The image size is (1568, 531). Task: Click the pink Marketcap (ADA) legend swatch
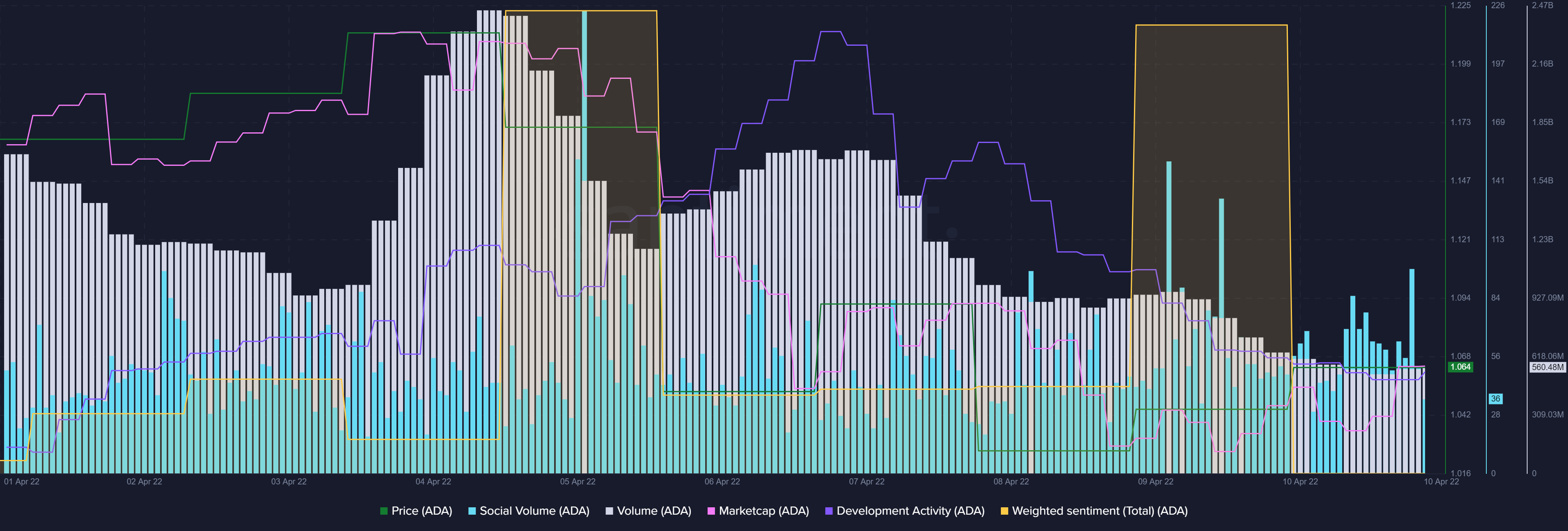point(711,511)
